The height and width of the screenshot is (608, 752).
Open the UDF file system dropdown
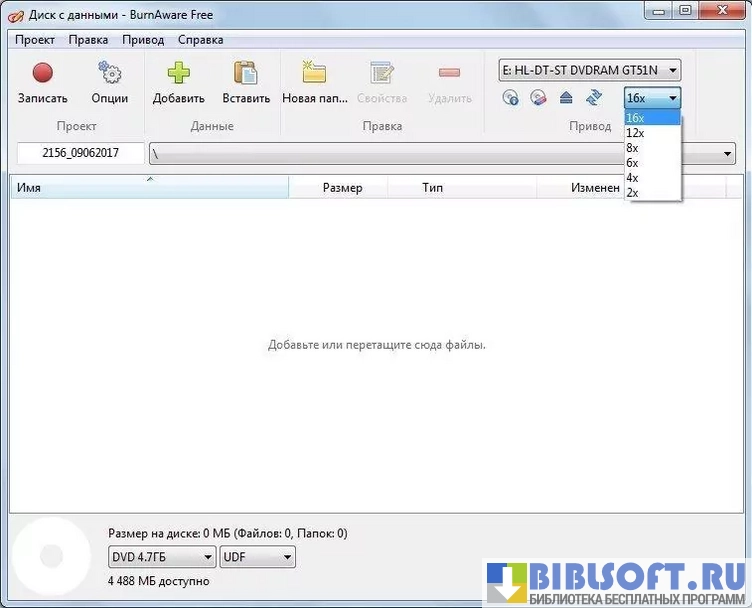(x=257, y=557)
